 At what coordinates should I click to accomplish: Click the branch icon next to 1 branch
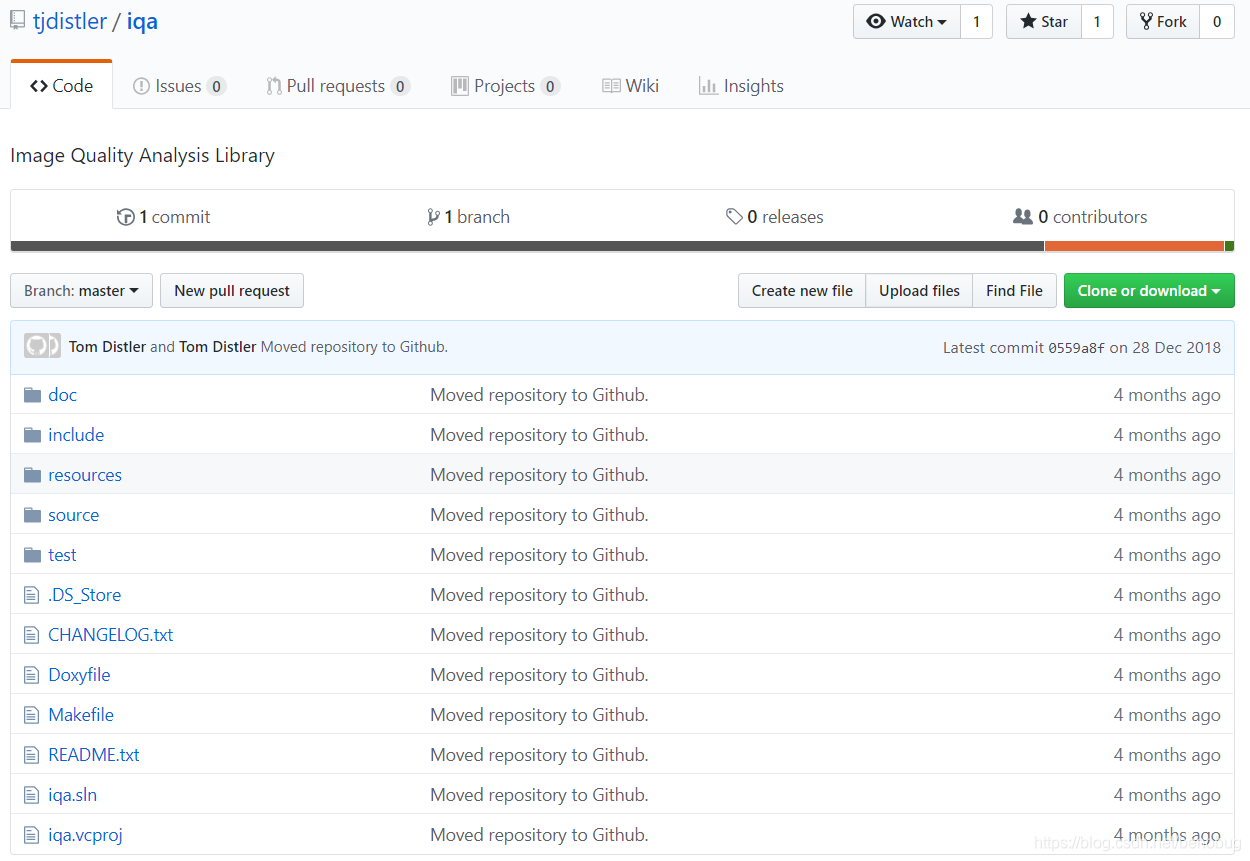coord(433,217)
